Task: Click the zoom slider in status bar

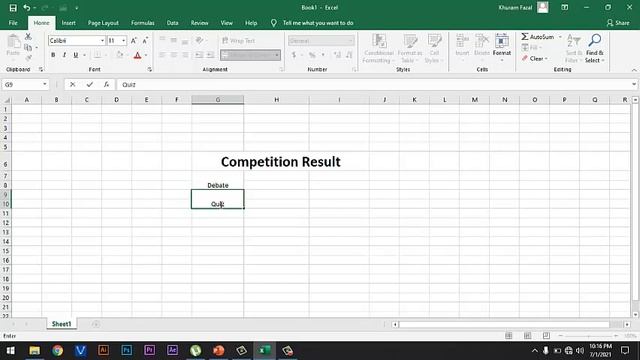Action: pyautogui.click(x=588, y=336)
